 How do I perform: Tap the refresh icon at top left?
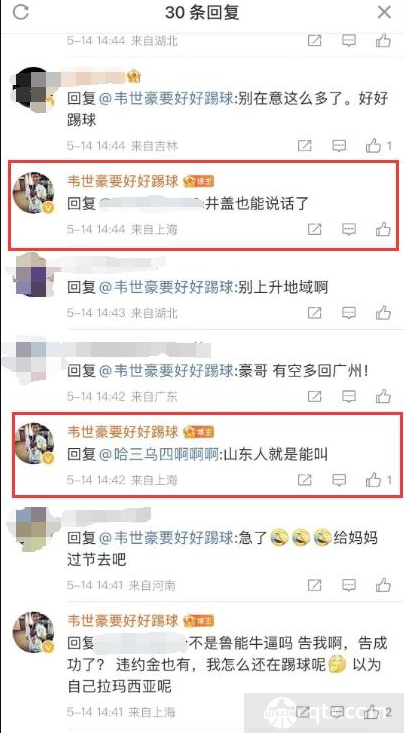pyautogui.click(x=21, y=12)
